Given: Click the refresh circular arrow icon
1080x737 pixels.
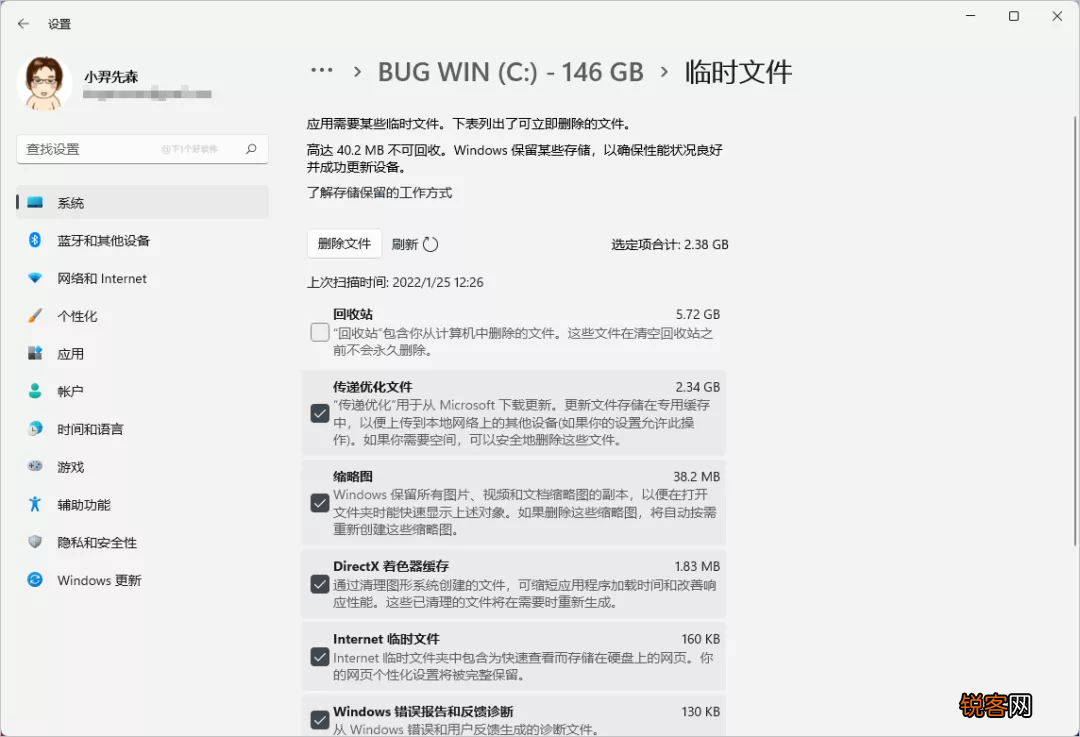Looking at the screenshot, I should point(430,245).
